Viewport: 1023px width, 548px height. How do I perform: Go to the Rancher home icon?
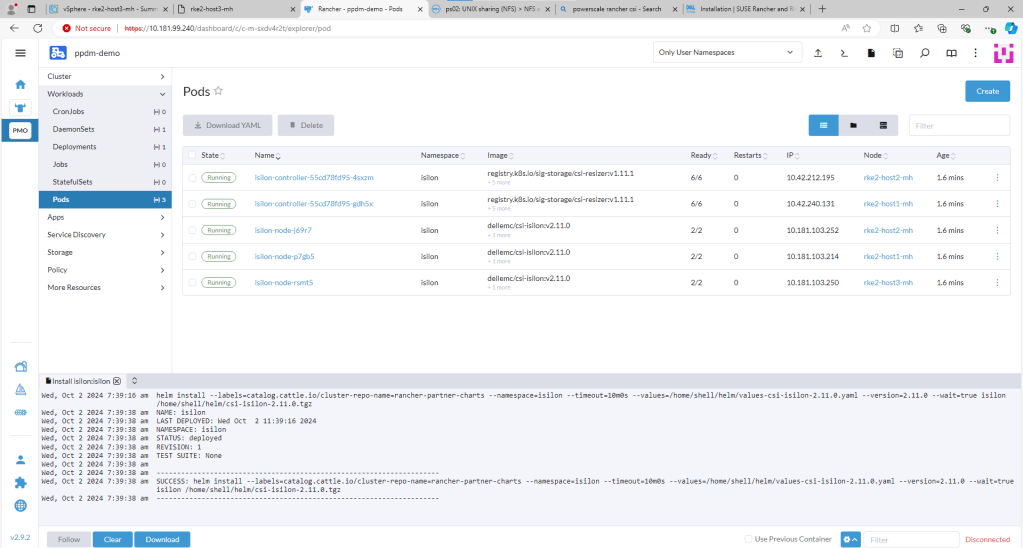point(20,84)
